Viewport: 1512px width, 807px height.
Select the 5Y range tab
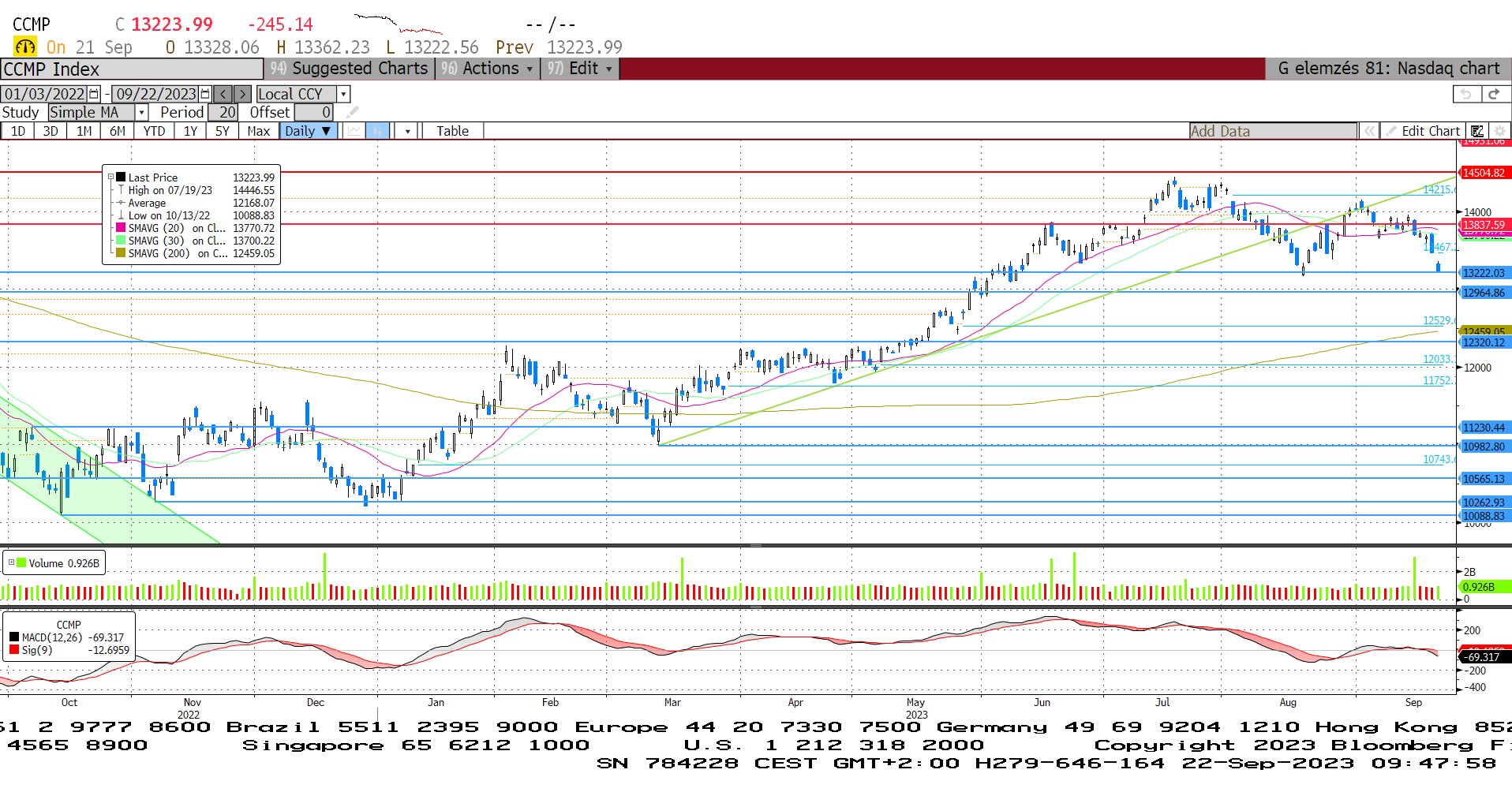coord(223,131)
